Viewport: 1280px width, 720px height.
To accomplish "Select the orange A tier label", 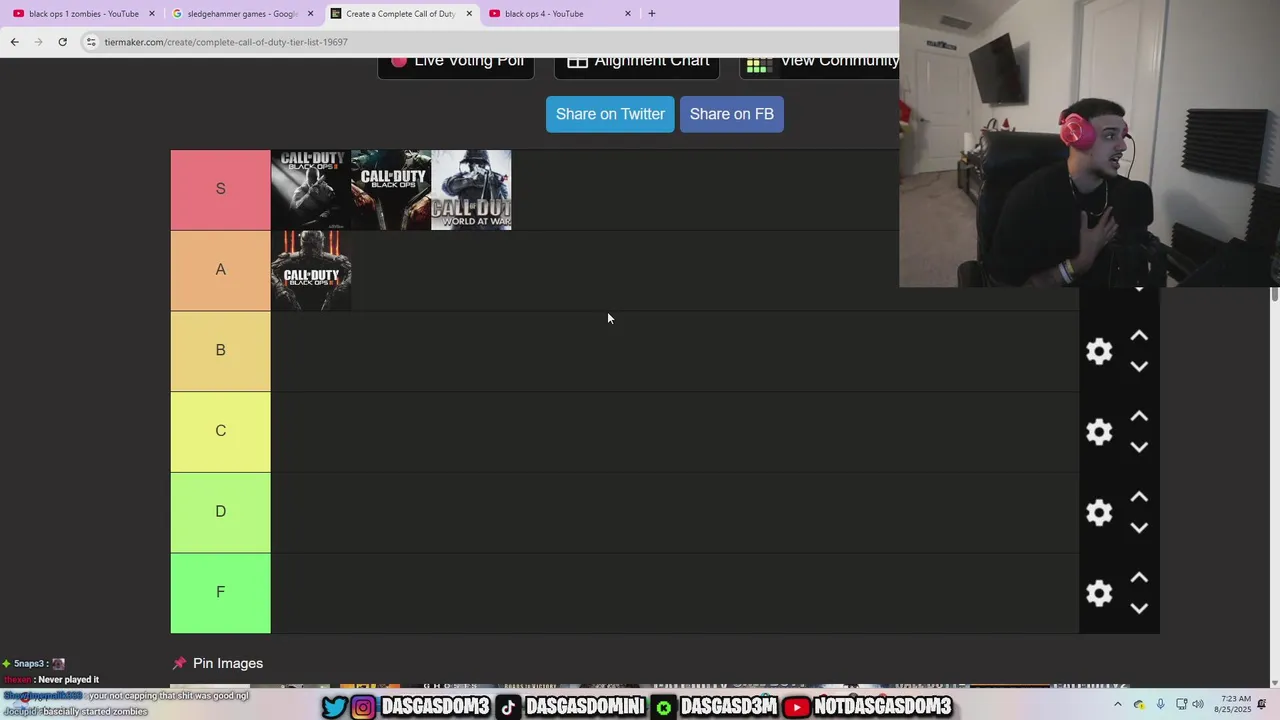I will tap(220, 270).
